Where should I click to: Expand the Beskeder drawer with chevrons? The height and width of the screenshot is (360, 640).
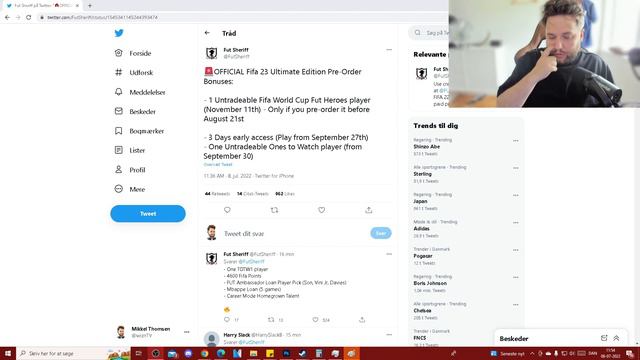tap(616, 338)
